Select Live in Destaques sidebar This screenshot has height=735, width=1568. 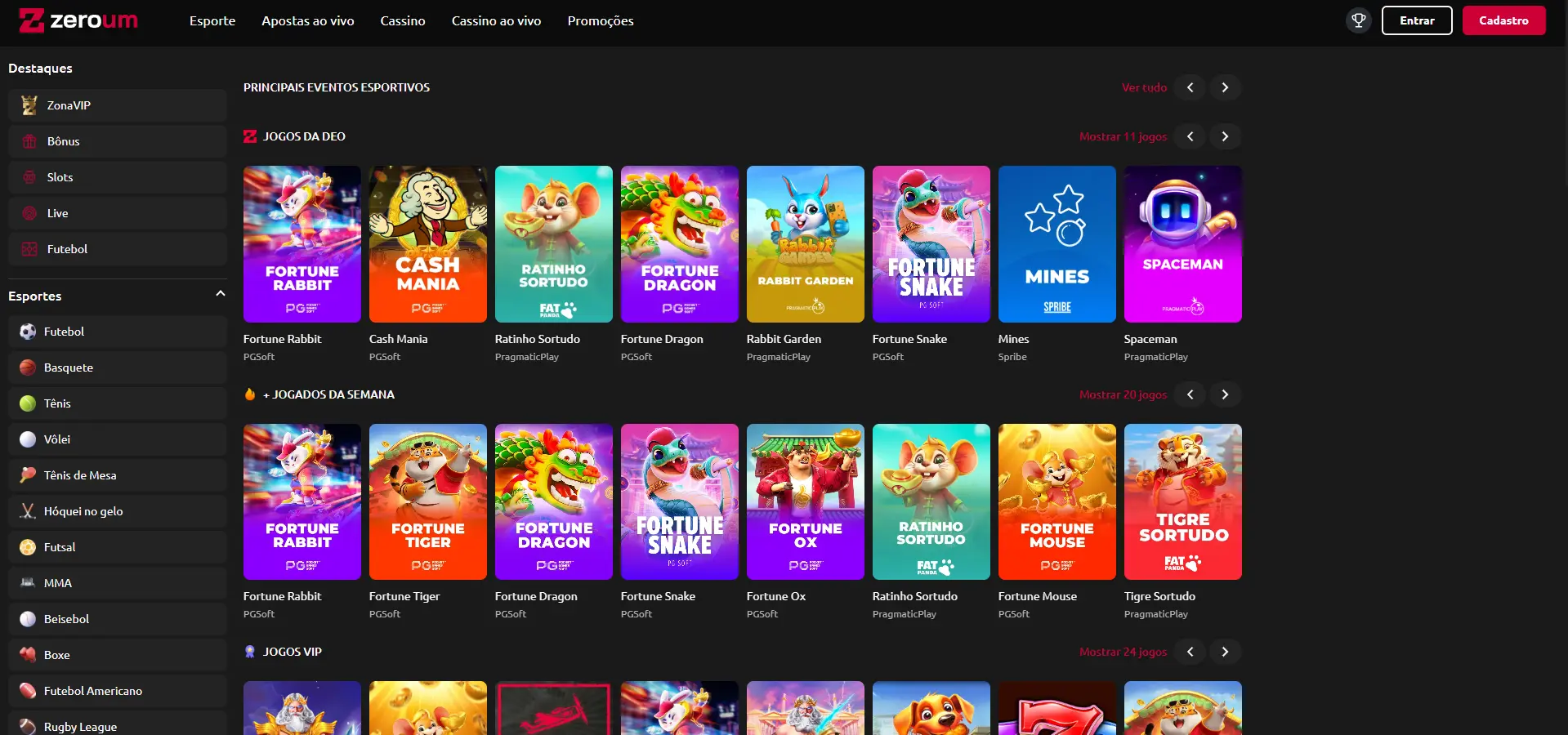[118, 213]
